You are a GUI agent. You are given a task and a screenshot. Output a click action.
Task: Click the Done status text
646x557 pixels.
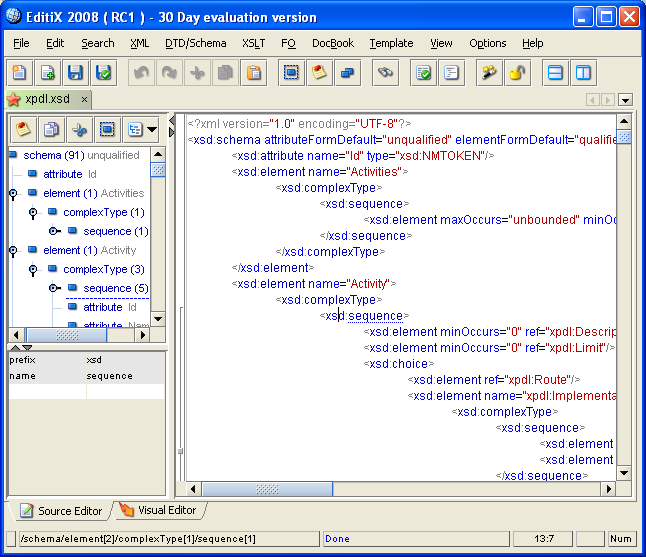(337, 539)
